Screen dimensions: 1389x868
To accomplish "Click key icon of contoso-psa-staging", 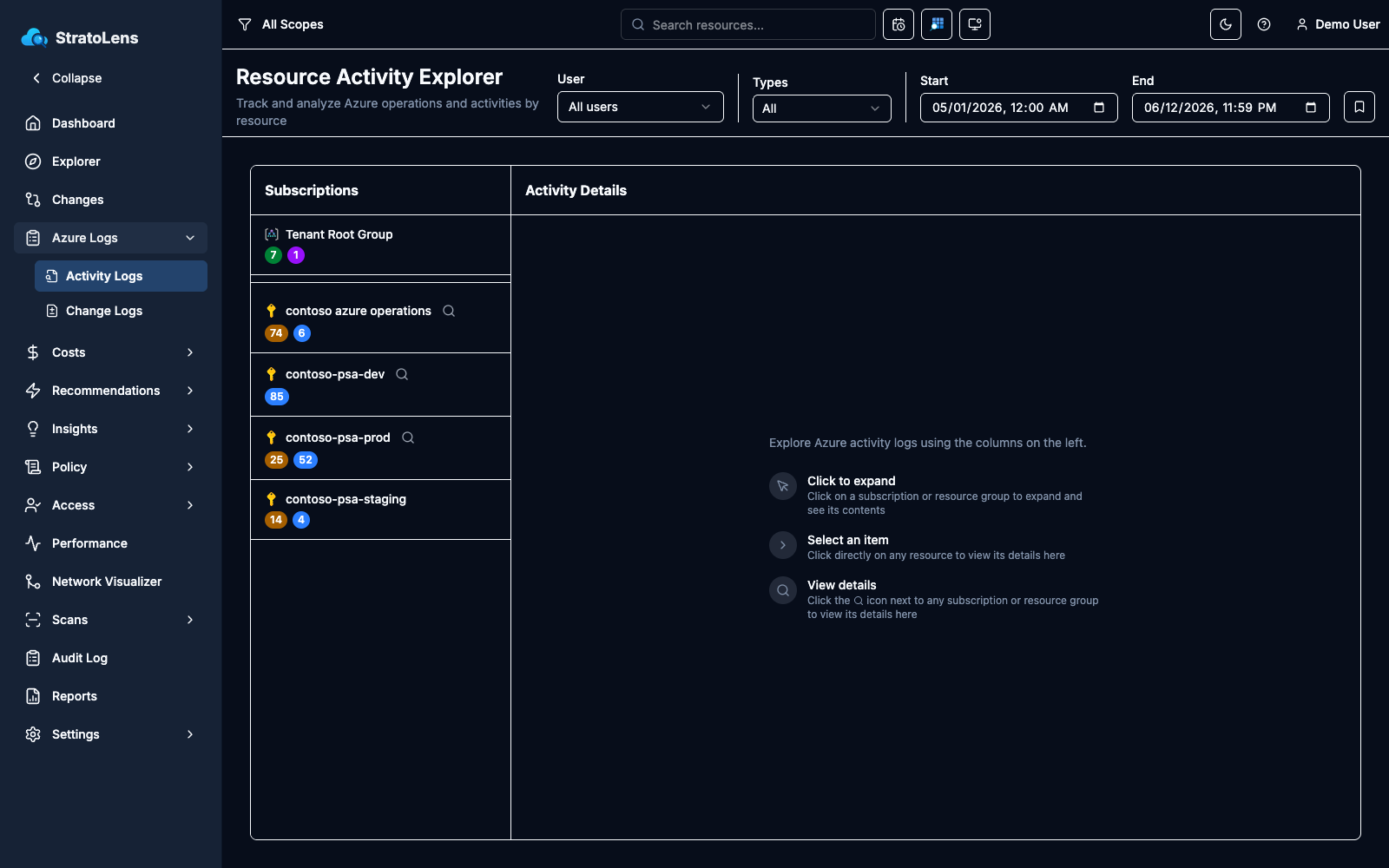I will click(x=271, y=499).
